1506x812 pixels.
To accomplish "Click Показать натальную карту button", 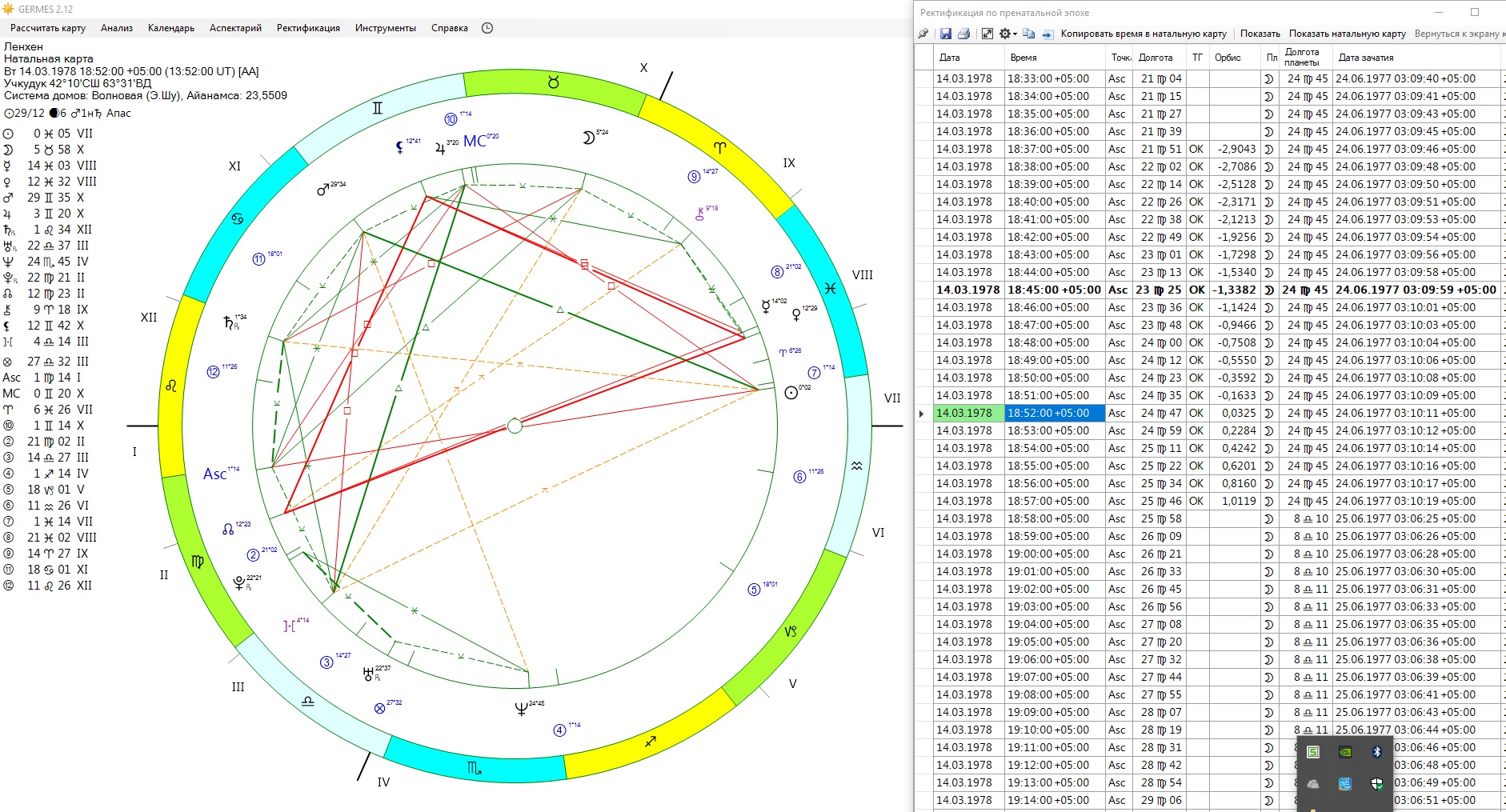I will coord(1347,34).
